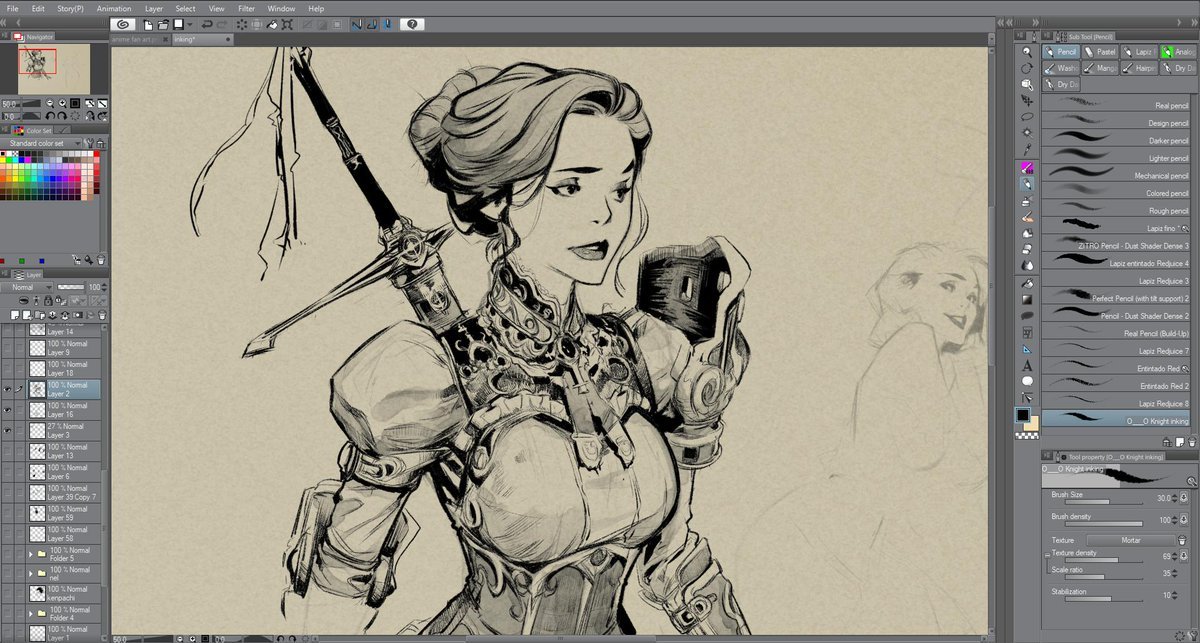Hide Layer 16 using its eye icon

click(x=7, y=410)
